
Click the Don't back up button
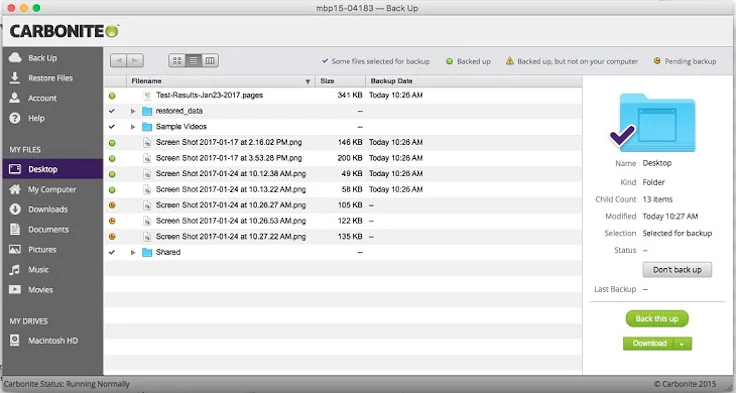coord(677,270)
